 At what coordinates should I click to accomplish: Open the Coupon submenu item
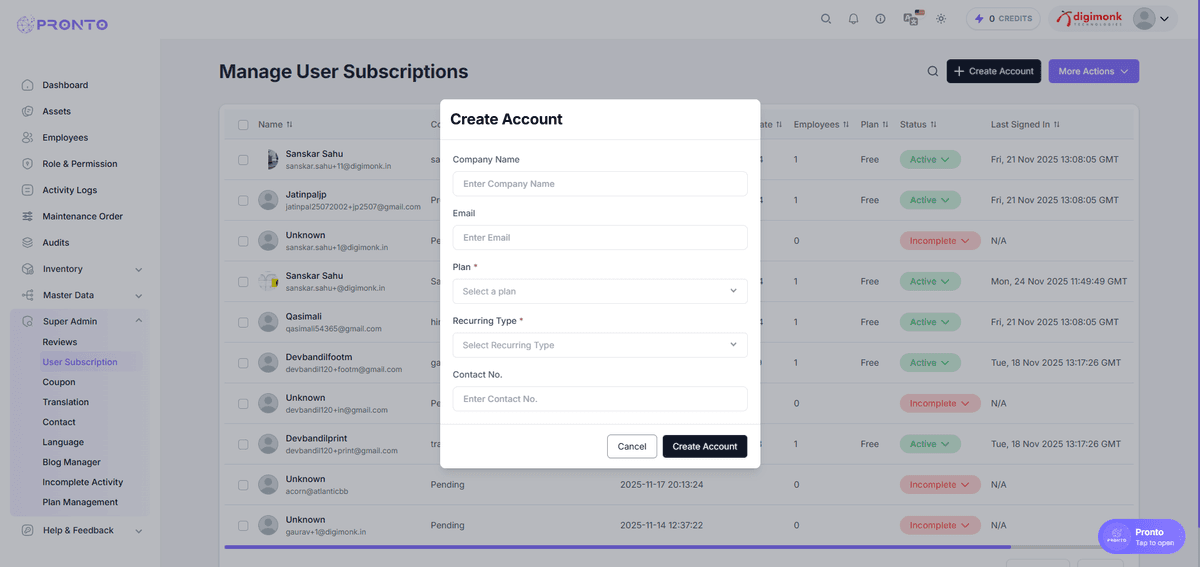coord(59,382)
